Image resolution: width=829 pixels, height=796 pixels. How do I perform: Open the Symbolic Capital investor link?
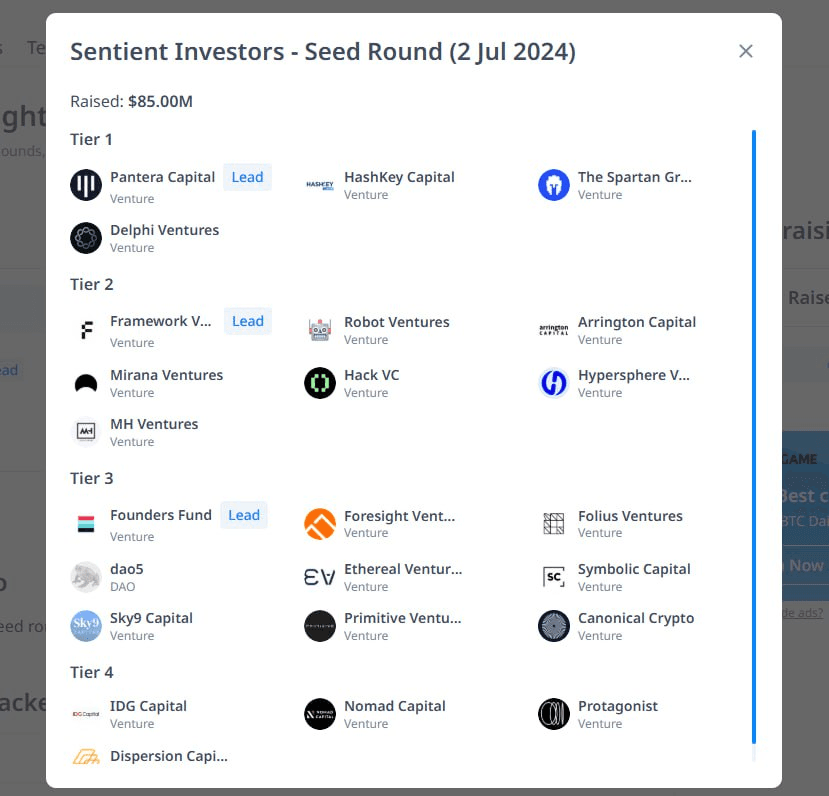(x=634, y=569)
